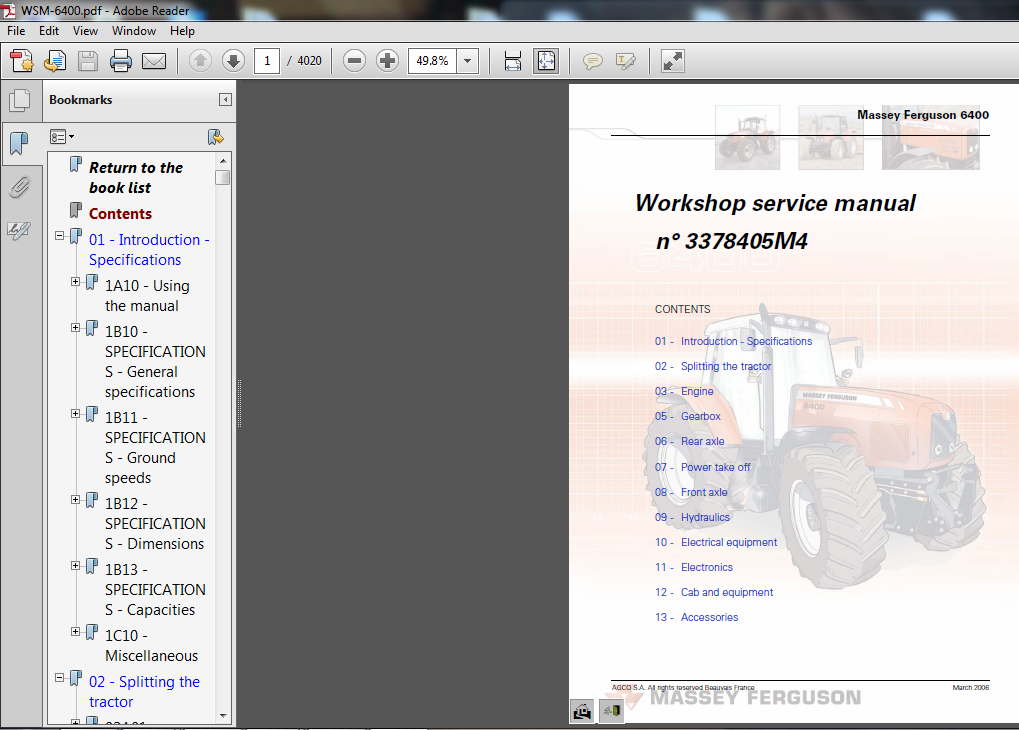Open the 11 - Electronics link
This screenshot has width=1019, height=730.
click(x=693, y=567)
